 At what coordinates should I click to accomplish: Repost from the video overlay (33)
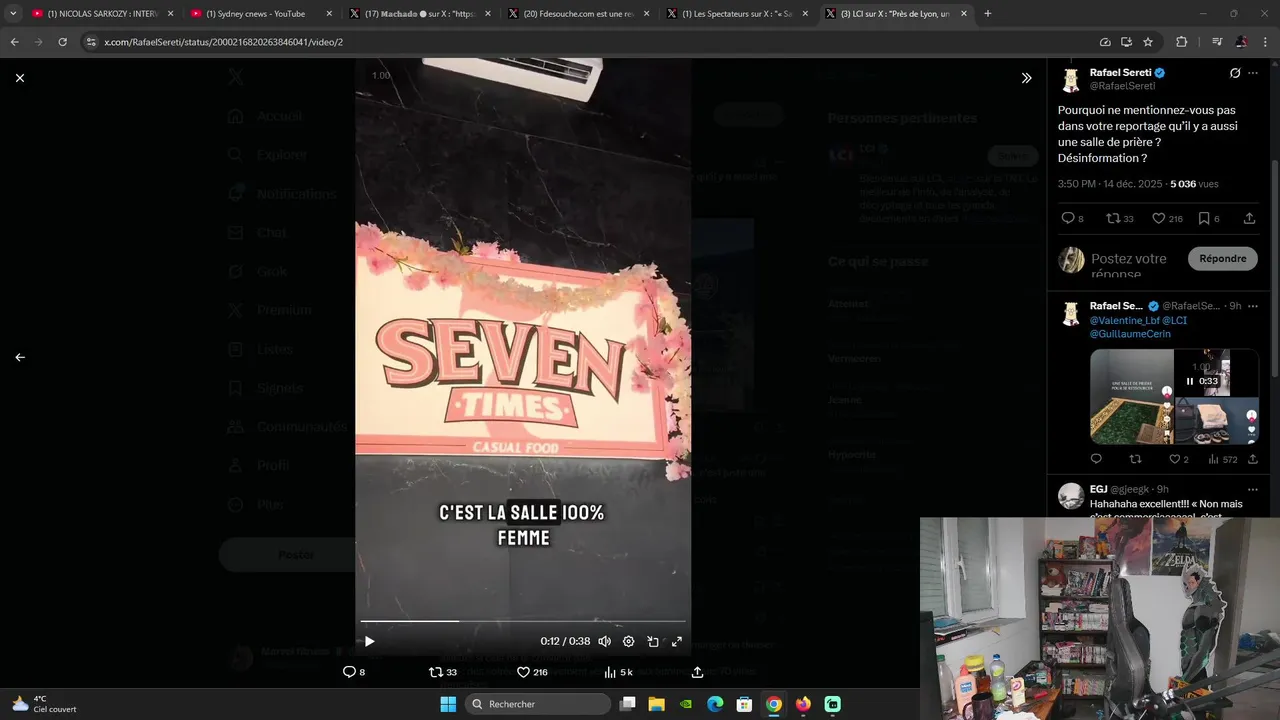tap(443, 672)
